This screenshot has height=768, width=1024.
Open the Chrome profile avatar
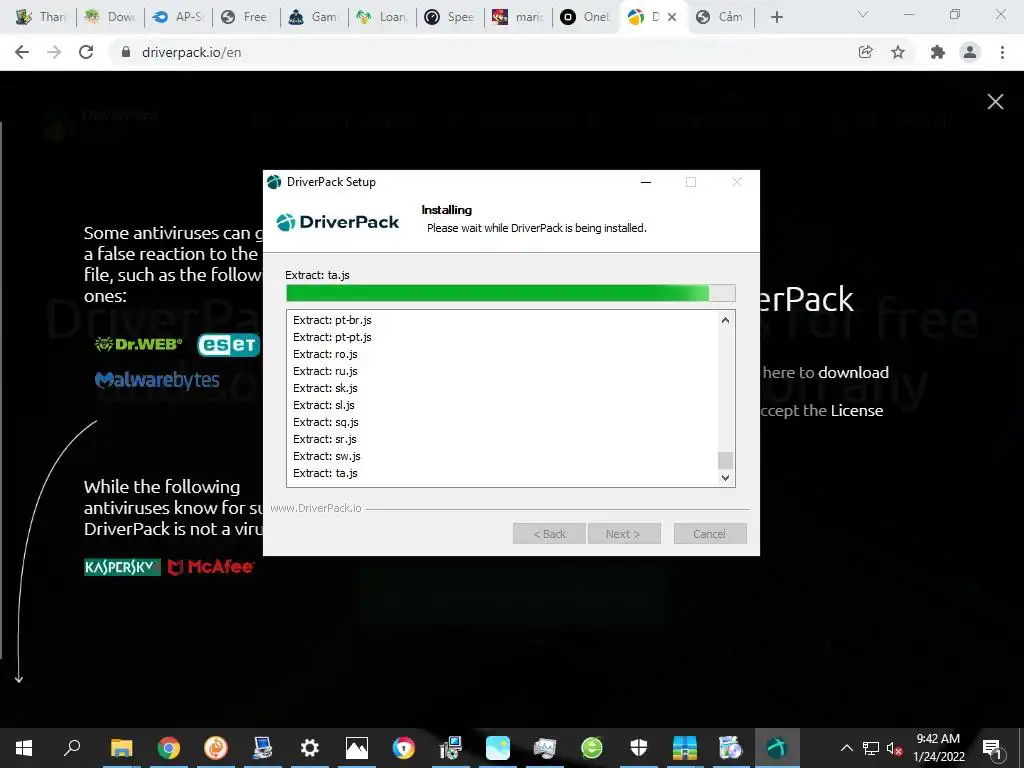pos(970,52)
